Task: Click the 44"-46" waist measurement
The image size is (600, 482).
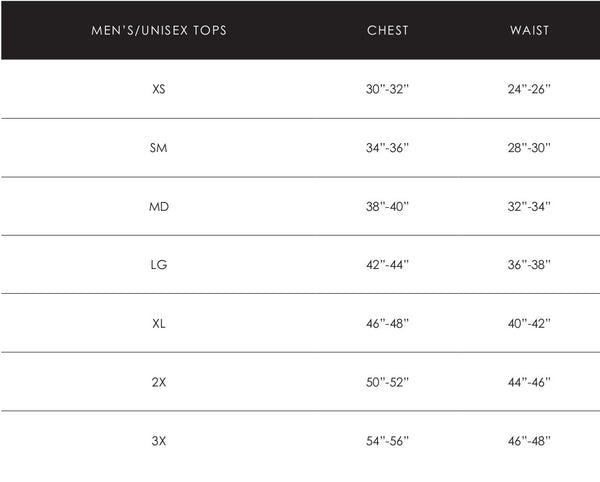Action: (529, 382)
